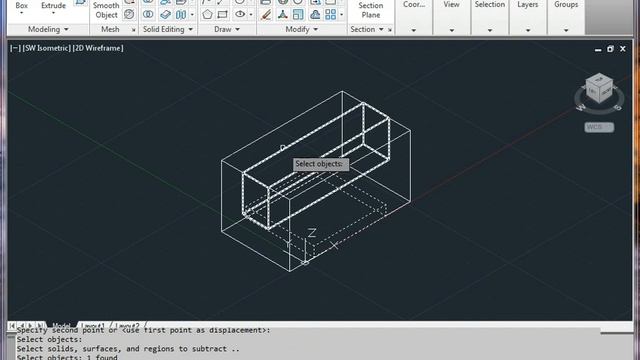The height and width of the screenshot is (360, 640).
Task: Click the command line 'Select objects:' text
Action: (49, 340)
